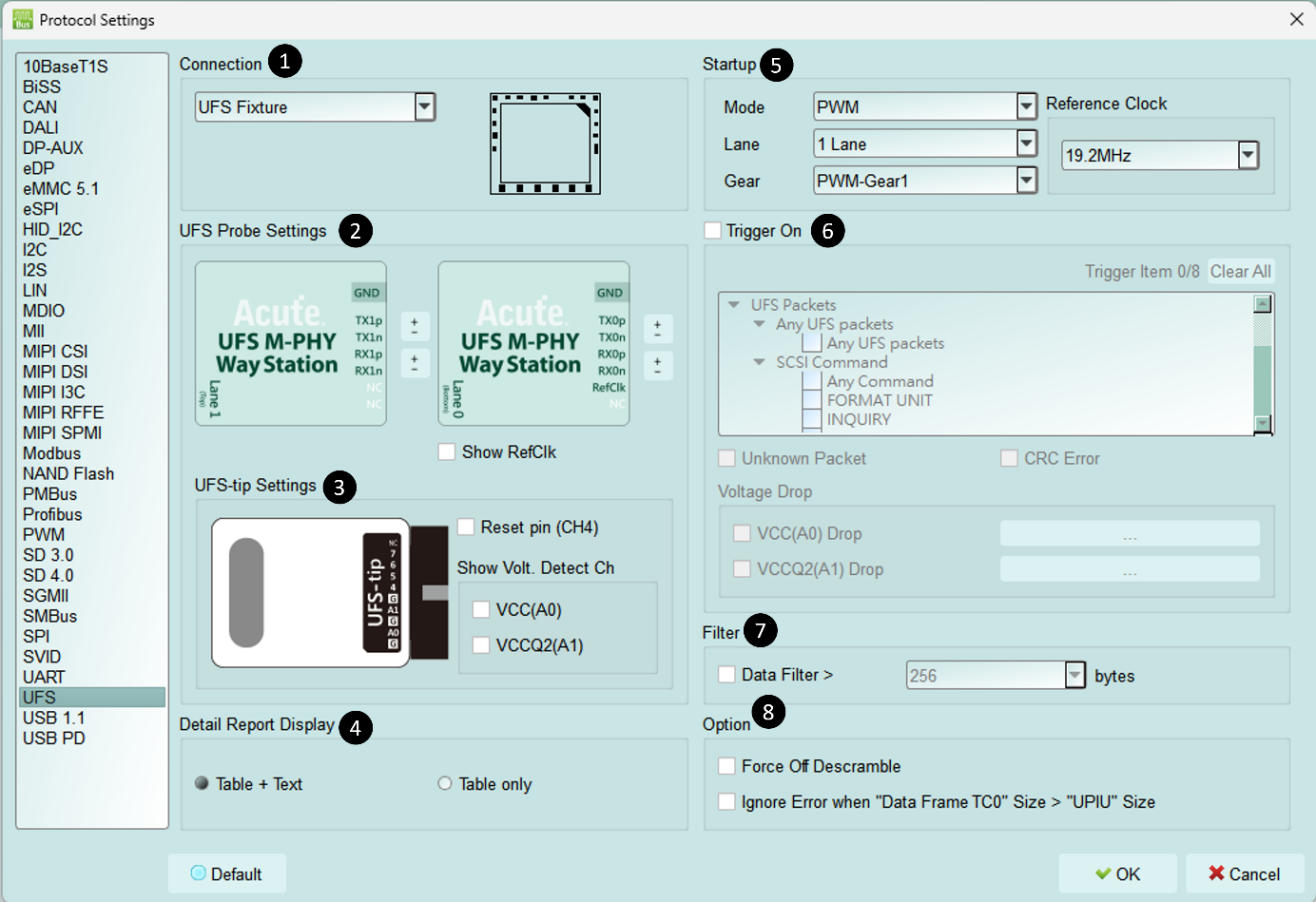Image resolution: width=1316 pixels, height=902 pixels.
Task: Select the Table + Text radio button
Action: (202, 783)
